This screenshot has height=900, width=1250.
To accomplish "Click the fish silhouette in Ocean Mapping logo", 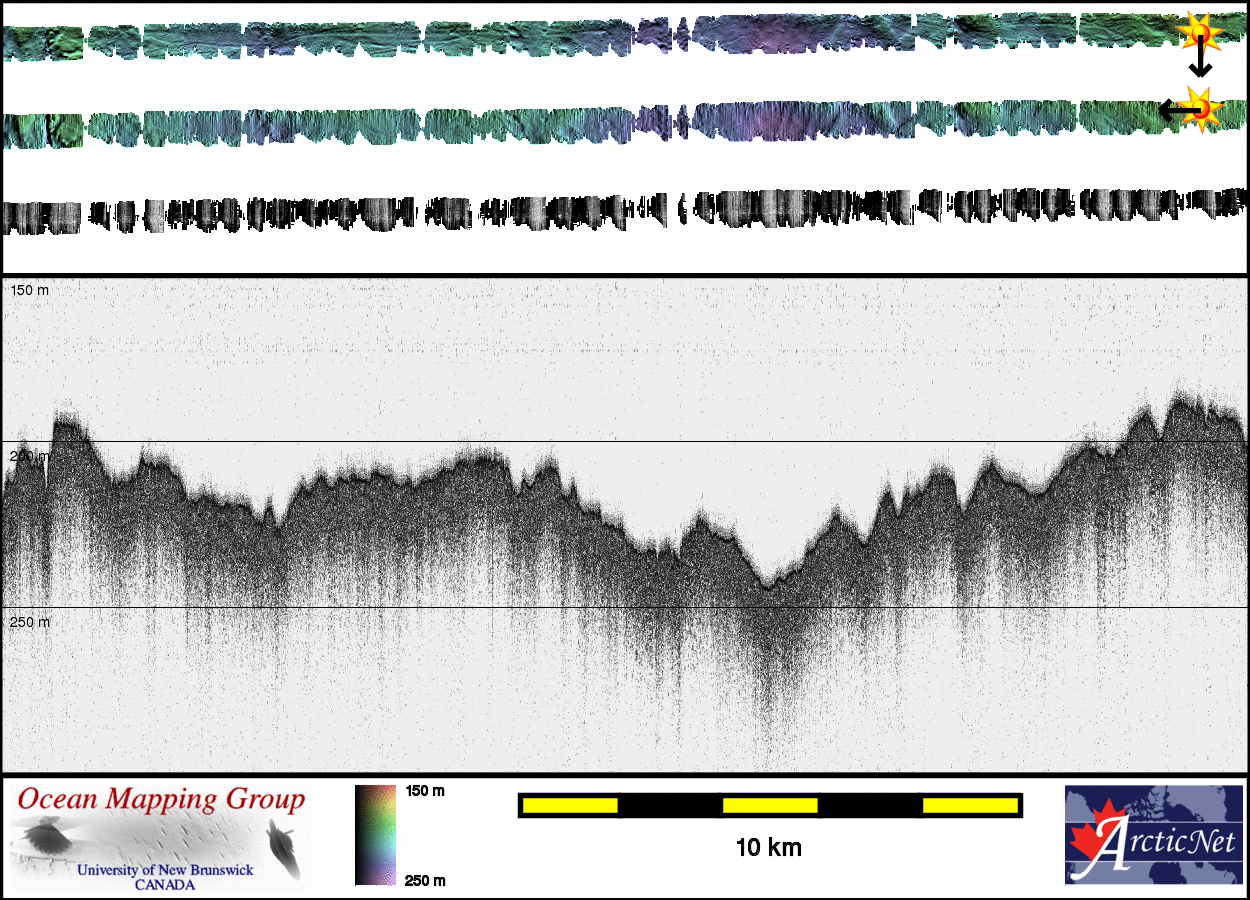I will click(284, 848).
